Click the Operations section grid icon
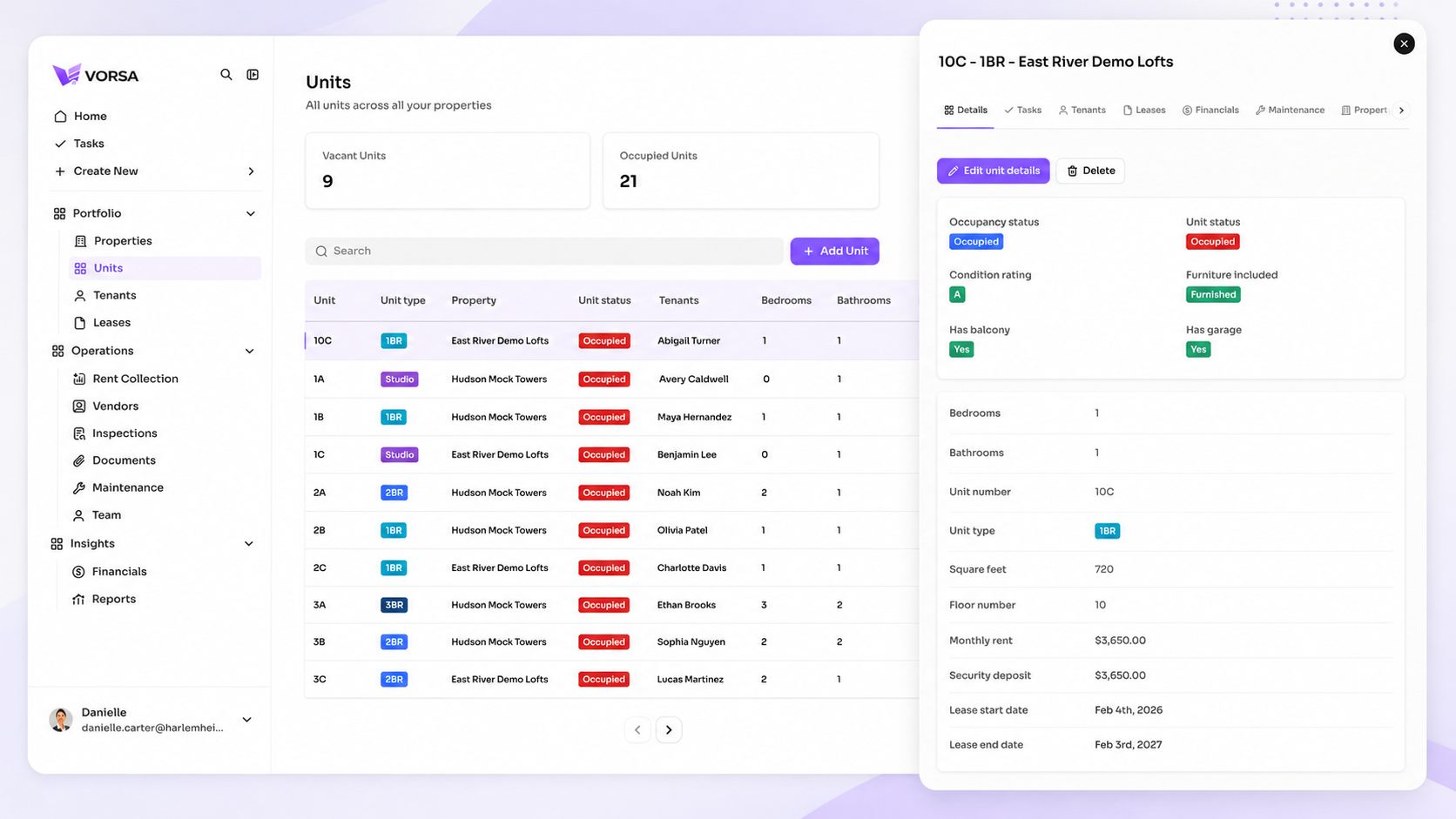The height and width of the screenshot is (819, 1456). [x=58, y=351]
